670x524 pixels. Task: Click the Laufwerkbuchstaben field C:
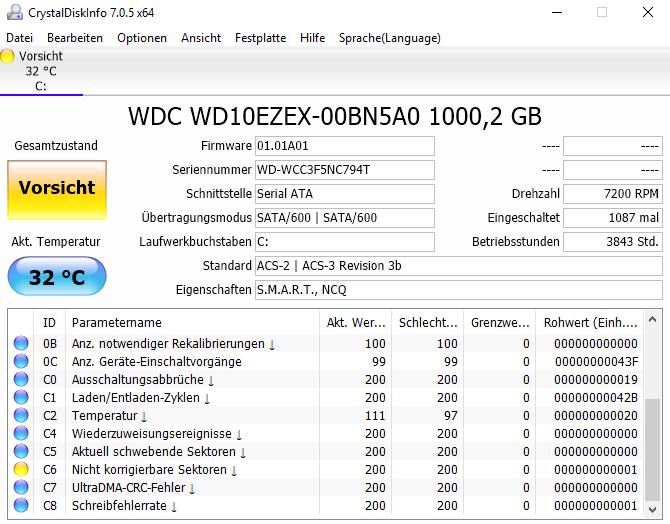coord(345,242)
